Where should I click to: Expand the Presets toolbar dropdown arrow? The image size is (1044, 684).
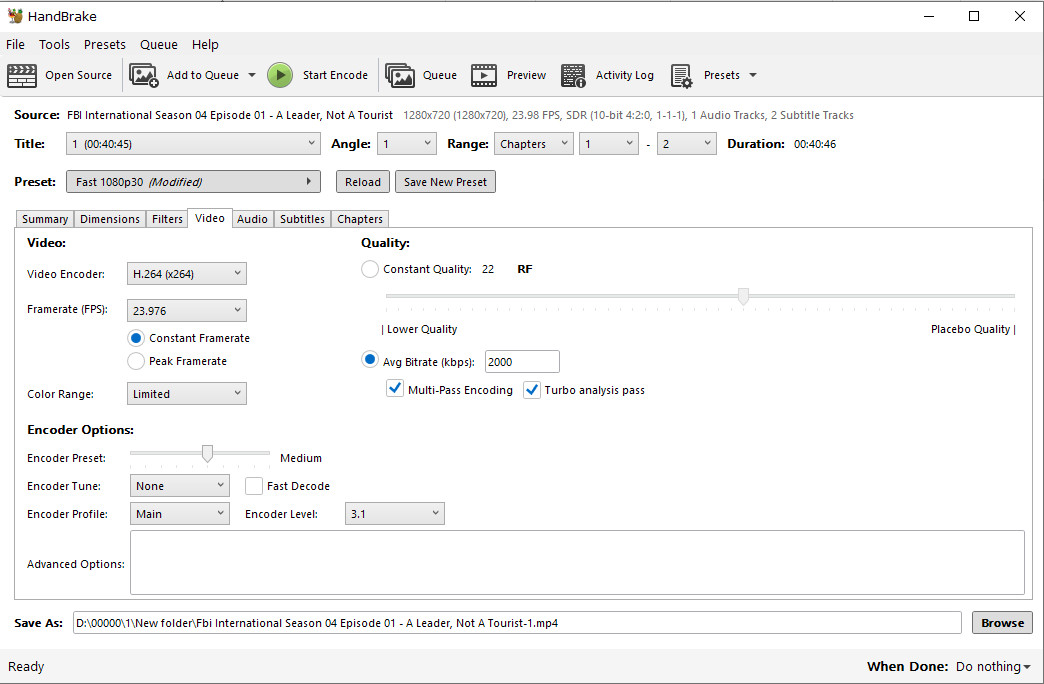tap(753, 75)
